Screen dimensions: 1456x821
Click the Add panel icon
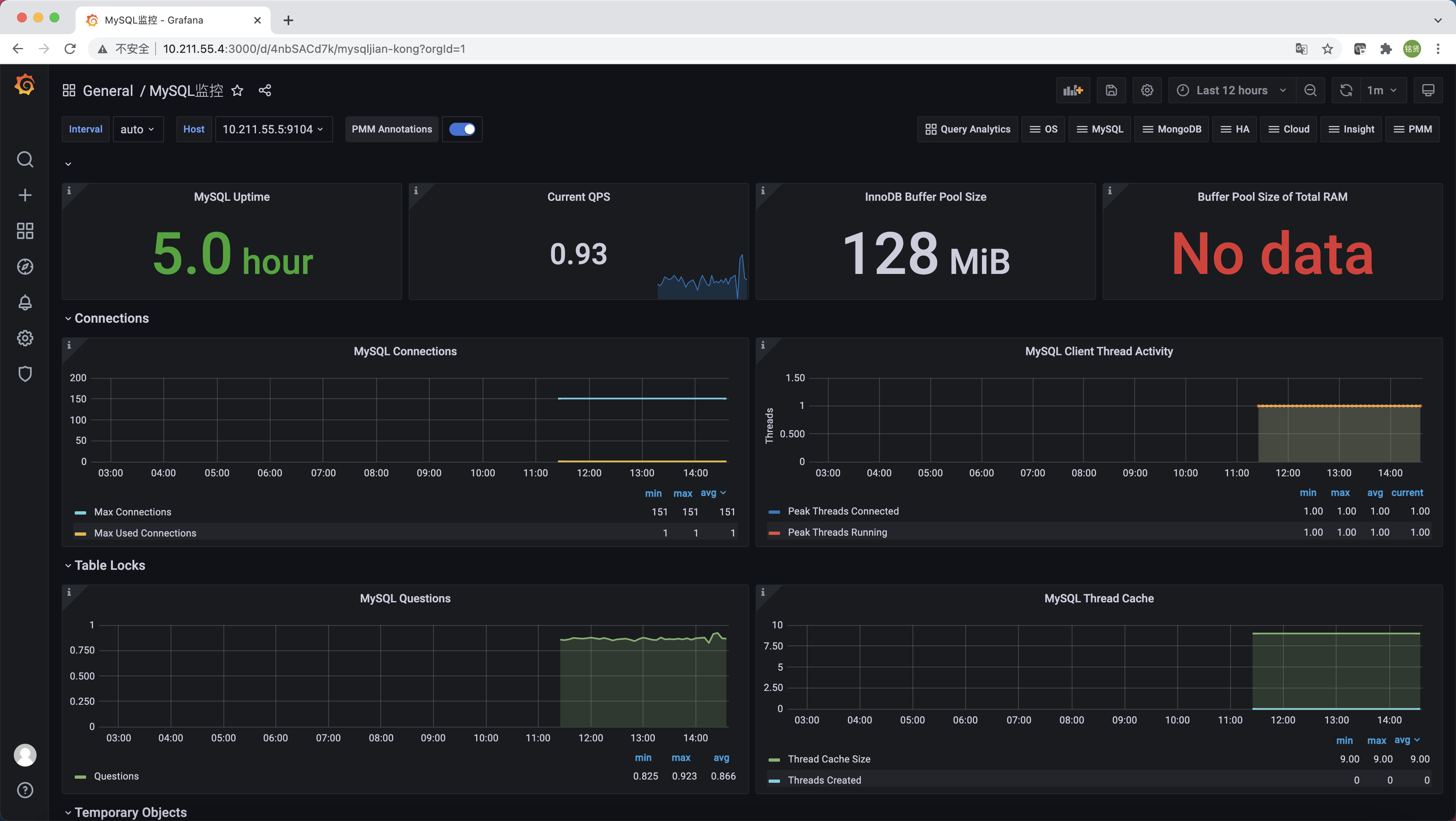click(x=1072, y=91)
